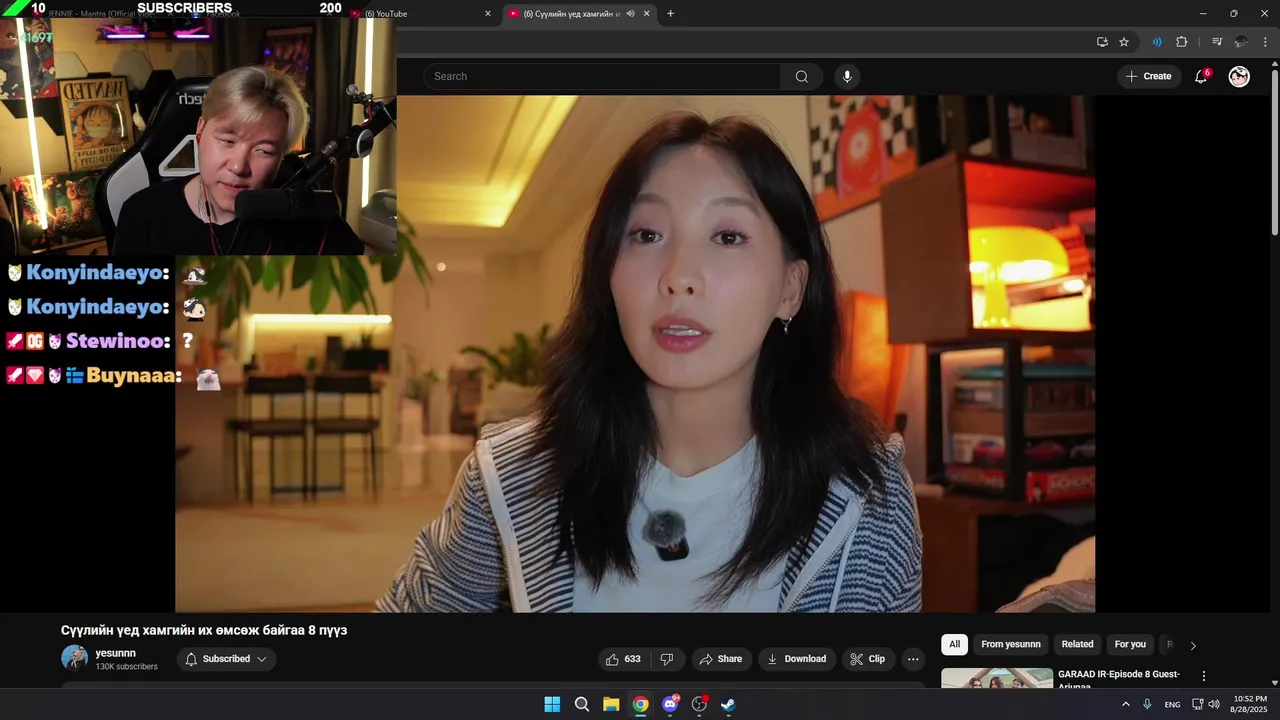The width and height of the screenshot is (1280, 720).
Task: Show more filter chips with right arrow
Action: [1192, 645]
